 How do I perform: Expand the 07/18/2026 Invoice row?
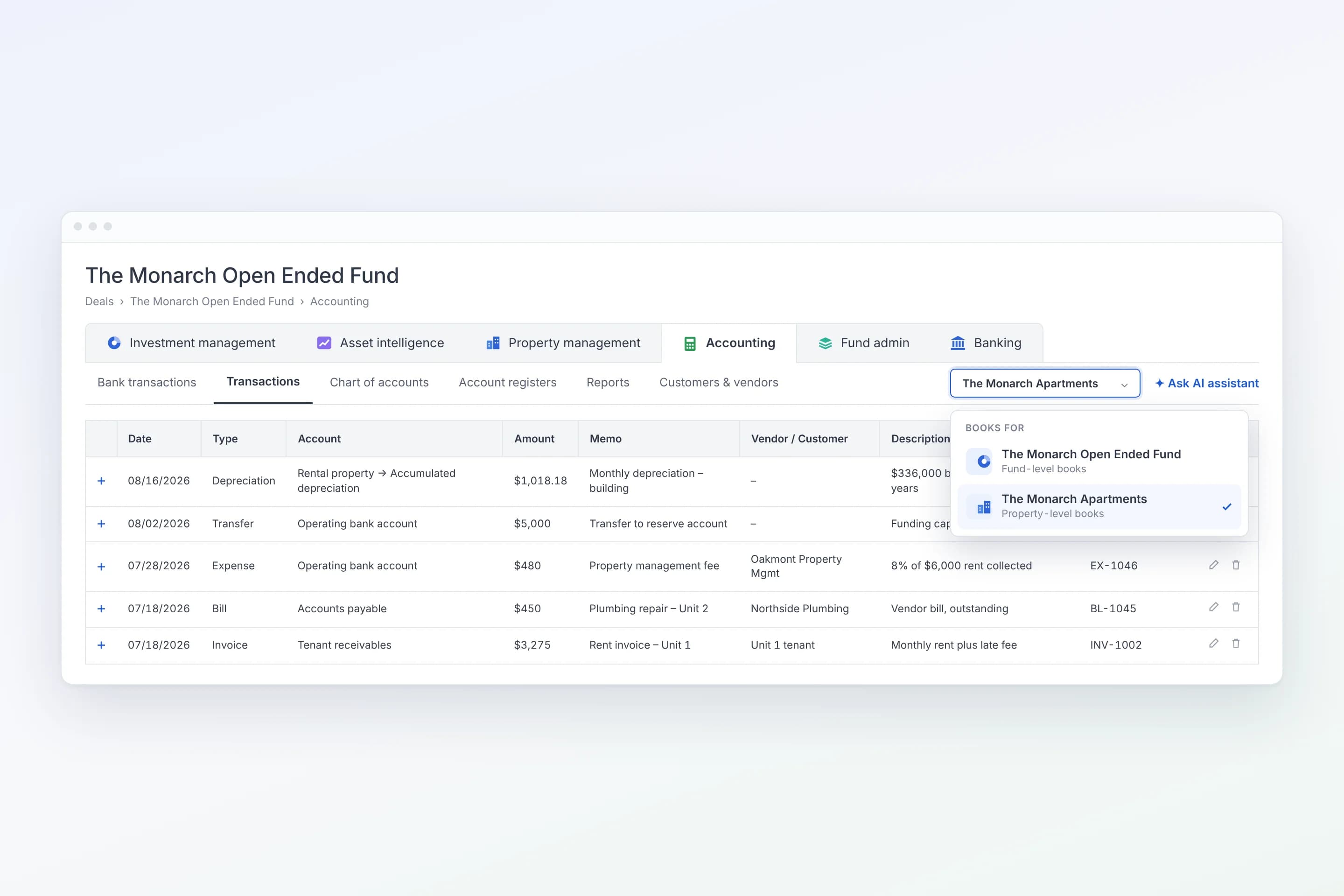point(101,645)
